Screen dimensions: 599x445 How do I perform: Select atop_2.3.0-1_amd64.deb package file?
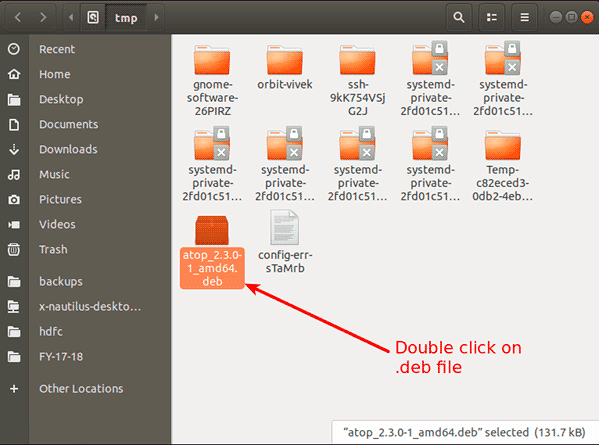tap(212, 251)
